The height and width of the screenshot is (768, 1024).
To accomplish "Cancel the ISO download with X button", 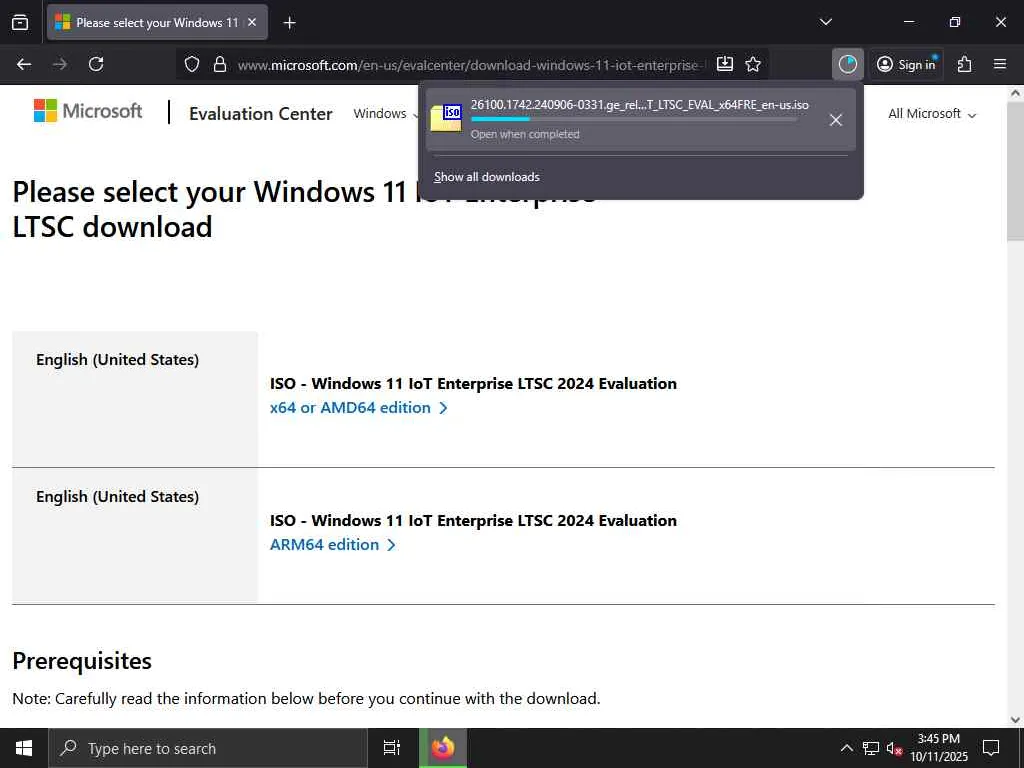I will tap(835, 120).
